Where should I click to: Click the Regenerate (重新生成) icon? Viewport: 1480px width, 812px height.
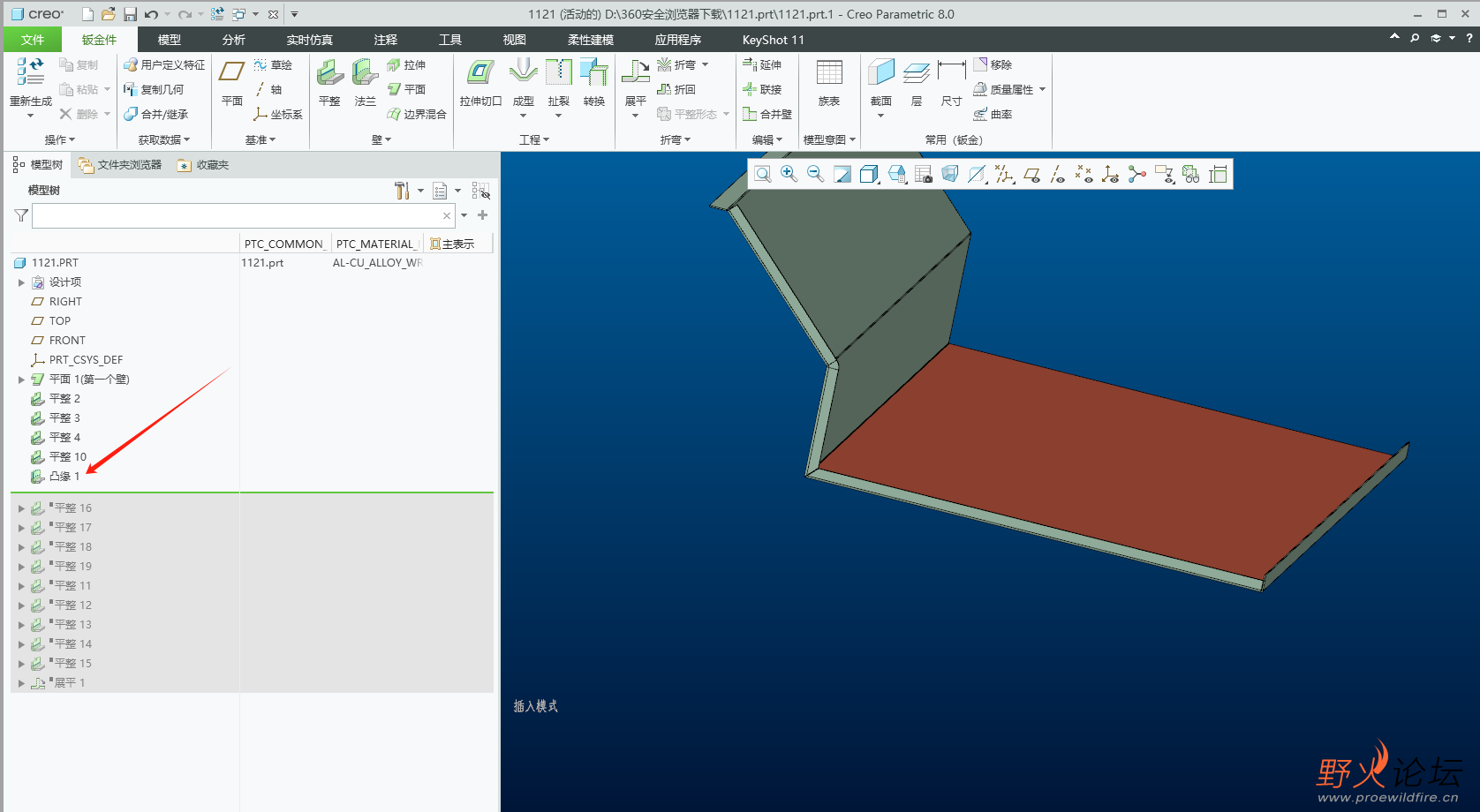click(x=30, y=72)
